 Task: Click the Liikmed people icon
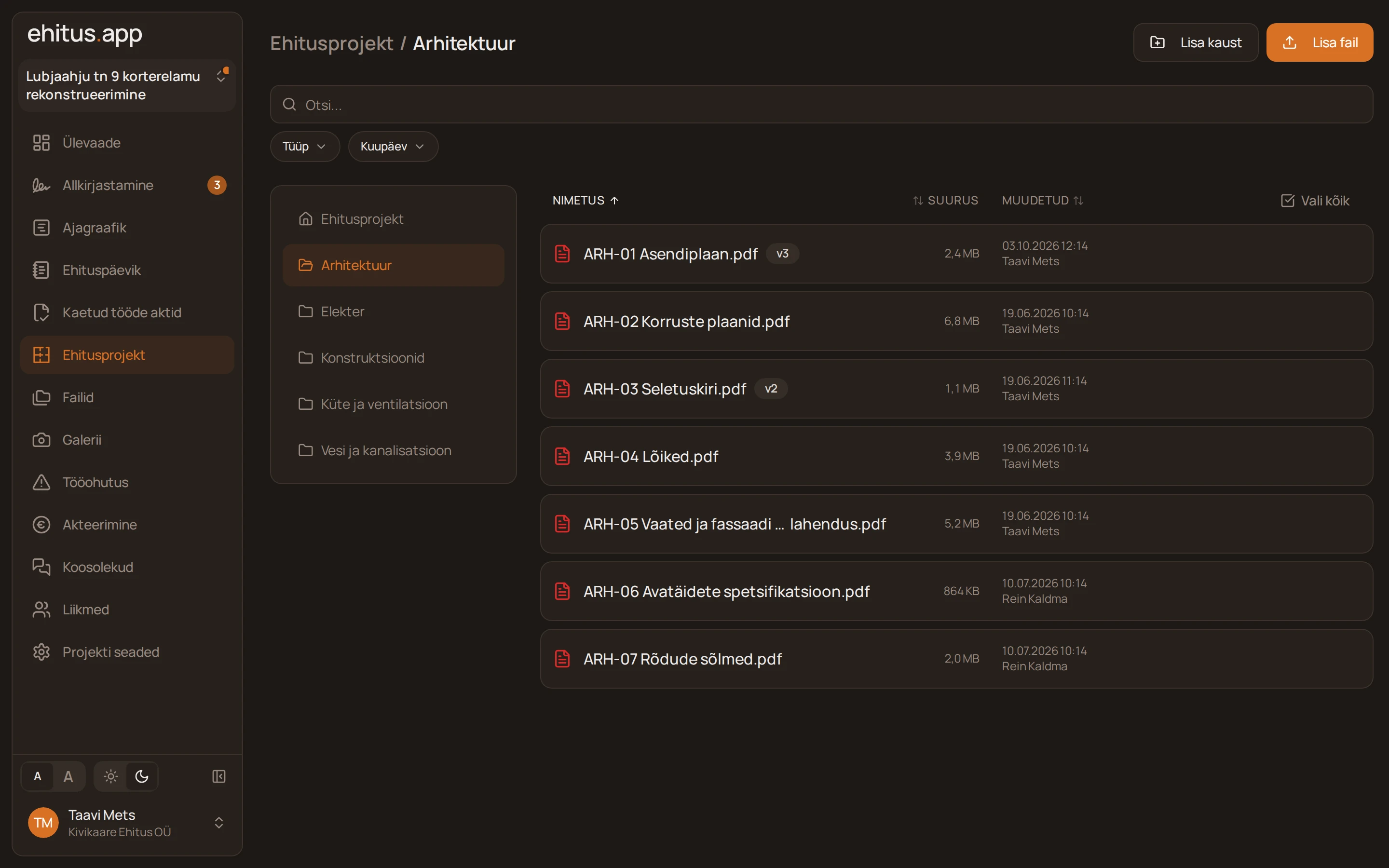pos(41,610)
